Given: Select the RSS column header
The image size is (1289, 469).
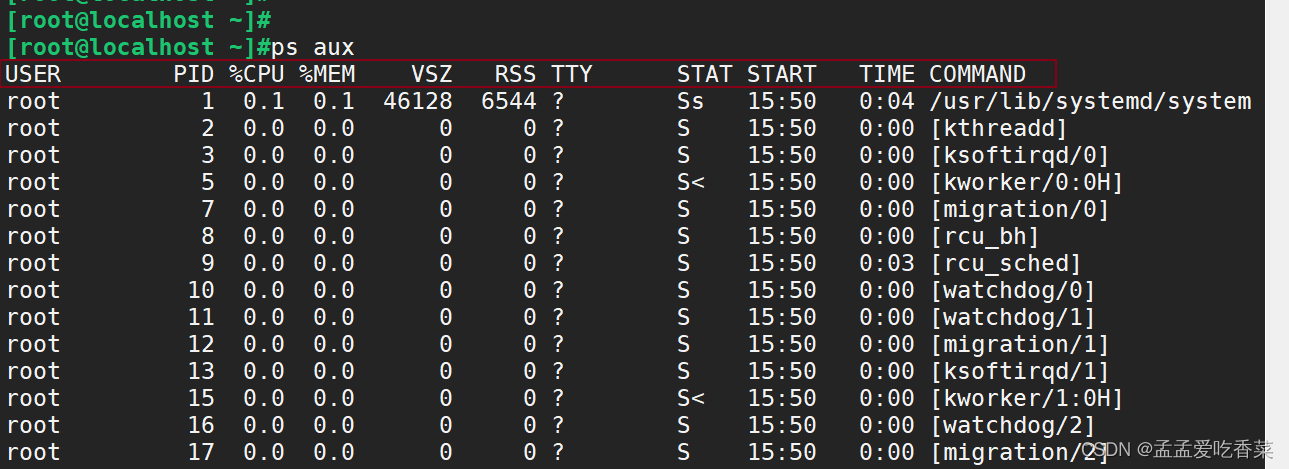Looking at the screenshot, I should [x=516, y=74].
